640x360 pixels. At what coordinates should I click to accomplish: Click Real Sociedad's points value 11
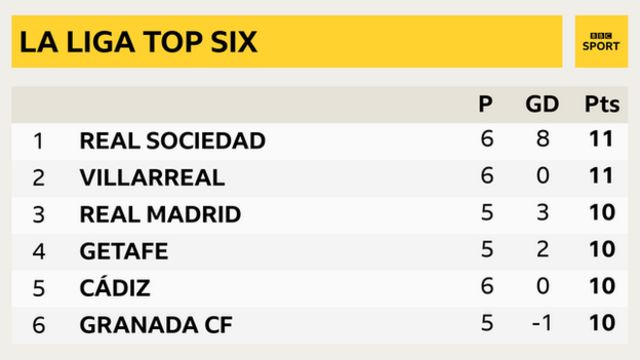[x=601, y=139]
